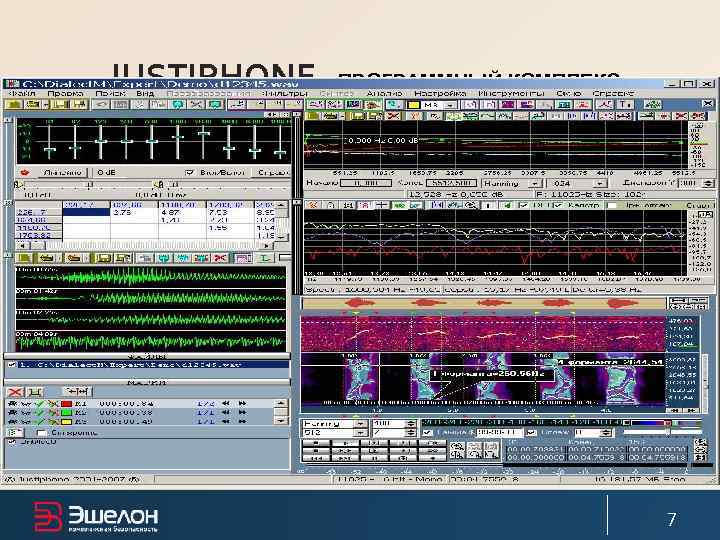Open the Настройка menu

coord(440,93)
